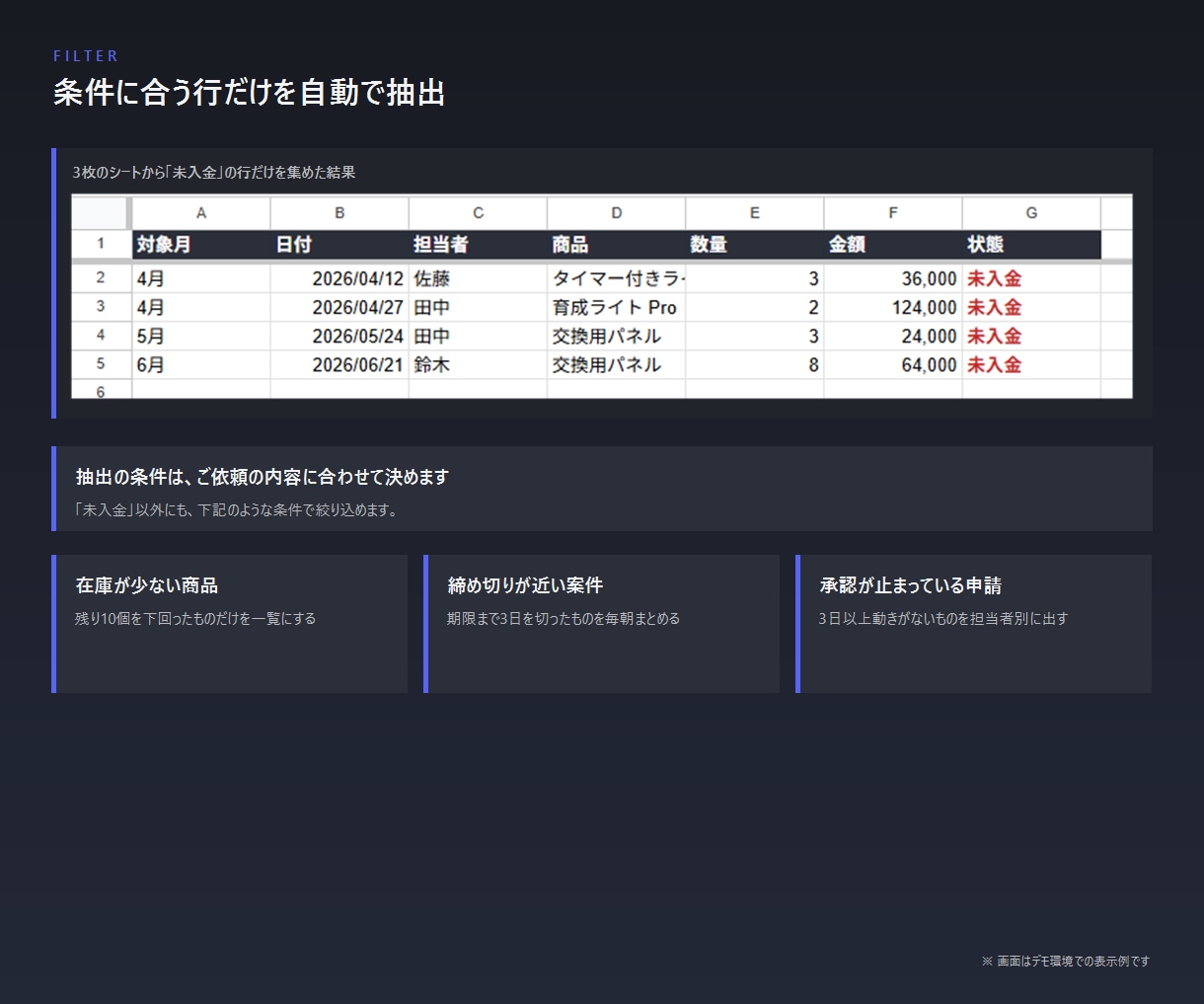Image resolution: width=1204 pixels, height=1004 pixels.
Task: Click the 条件に合う行だけを自動で抽出 heading
Action: pos(250,93)
